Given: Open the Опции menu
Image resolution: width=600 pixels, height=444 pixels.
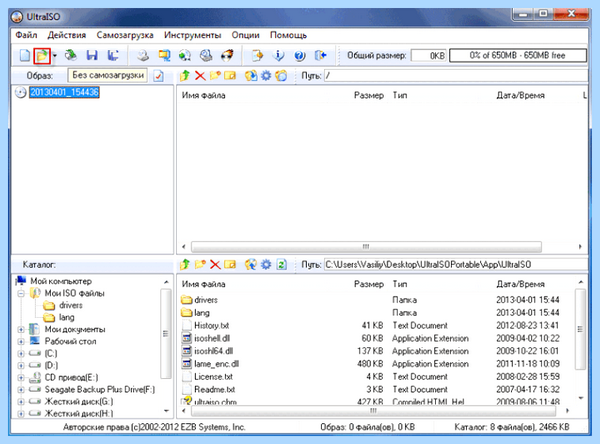Looking at the screenshot, I should click(x=245, y=35).
